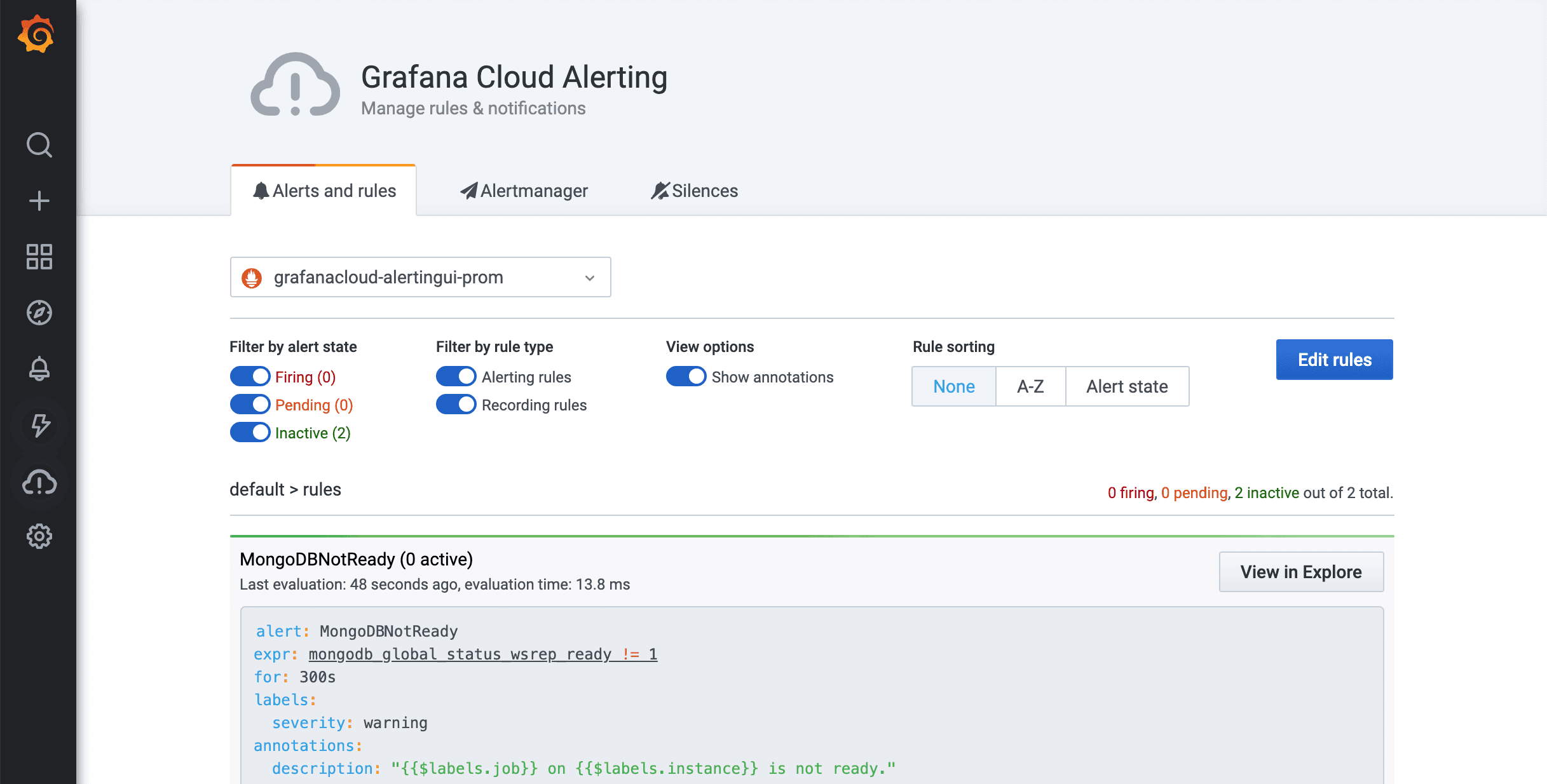
Task: Click the large cloud alert header icon
Action: (295, 85)
